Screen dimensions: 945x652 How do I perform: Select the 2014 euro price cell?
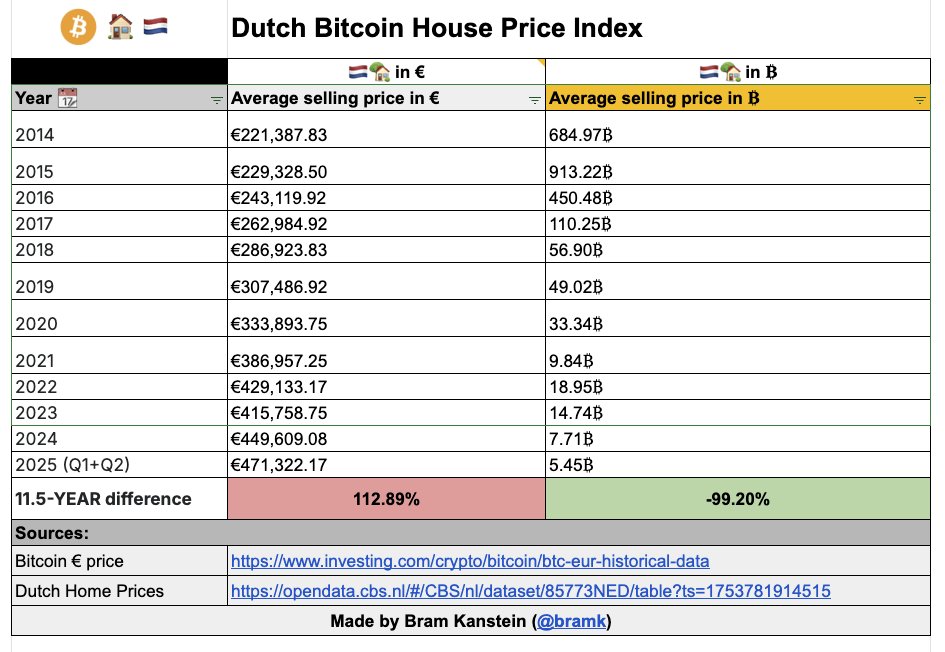pos(386,130)
